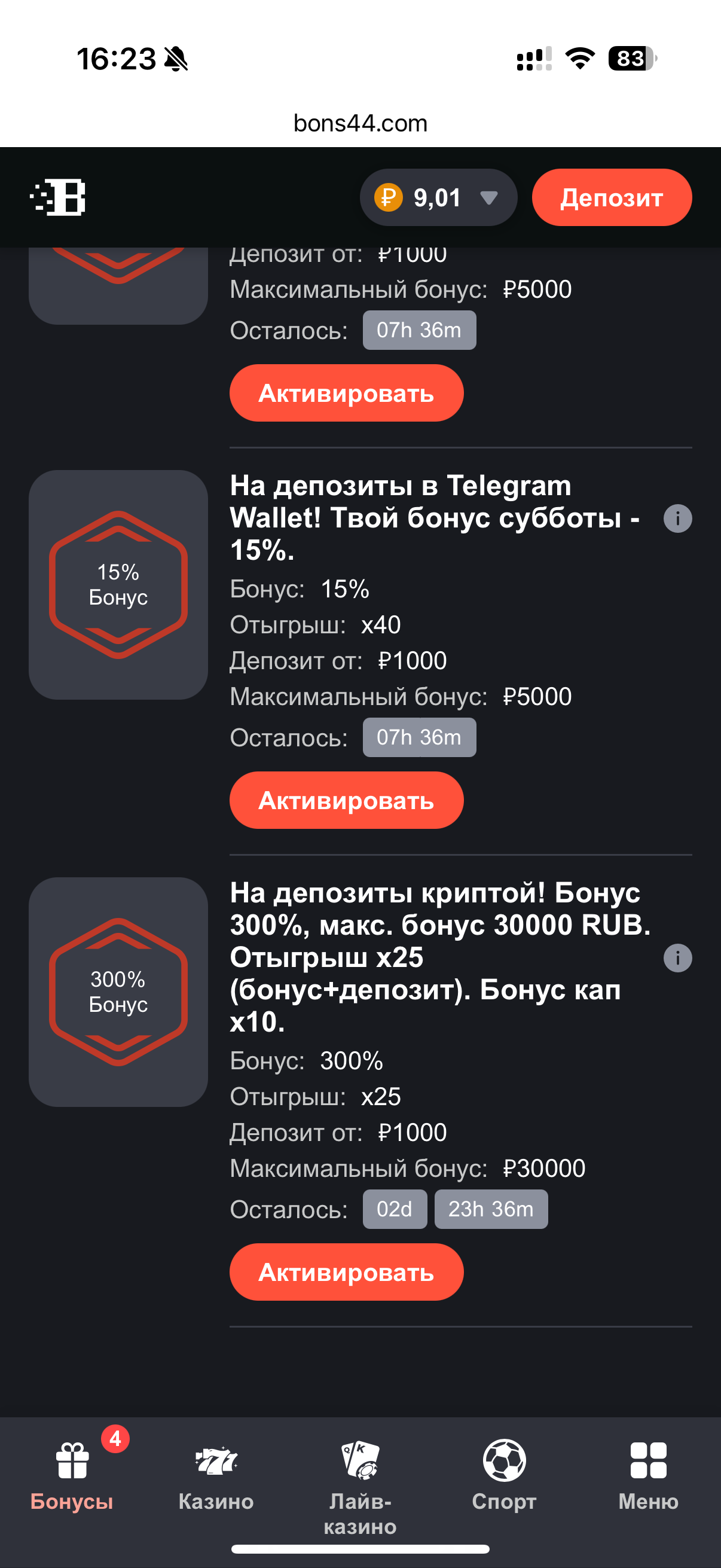Tap the topmost Активировать button
Image resolution: width=721 pixels, height=1568 pixels.
tap(346, 393)
